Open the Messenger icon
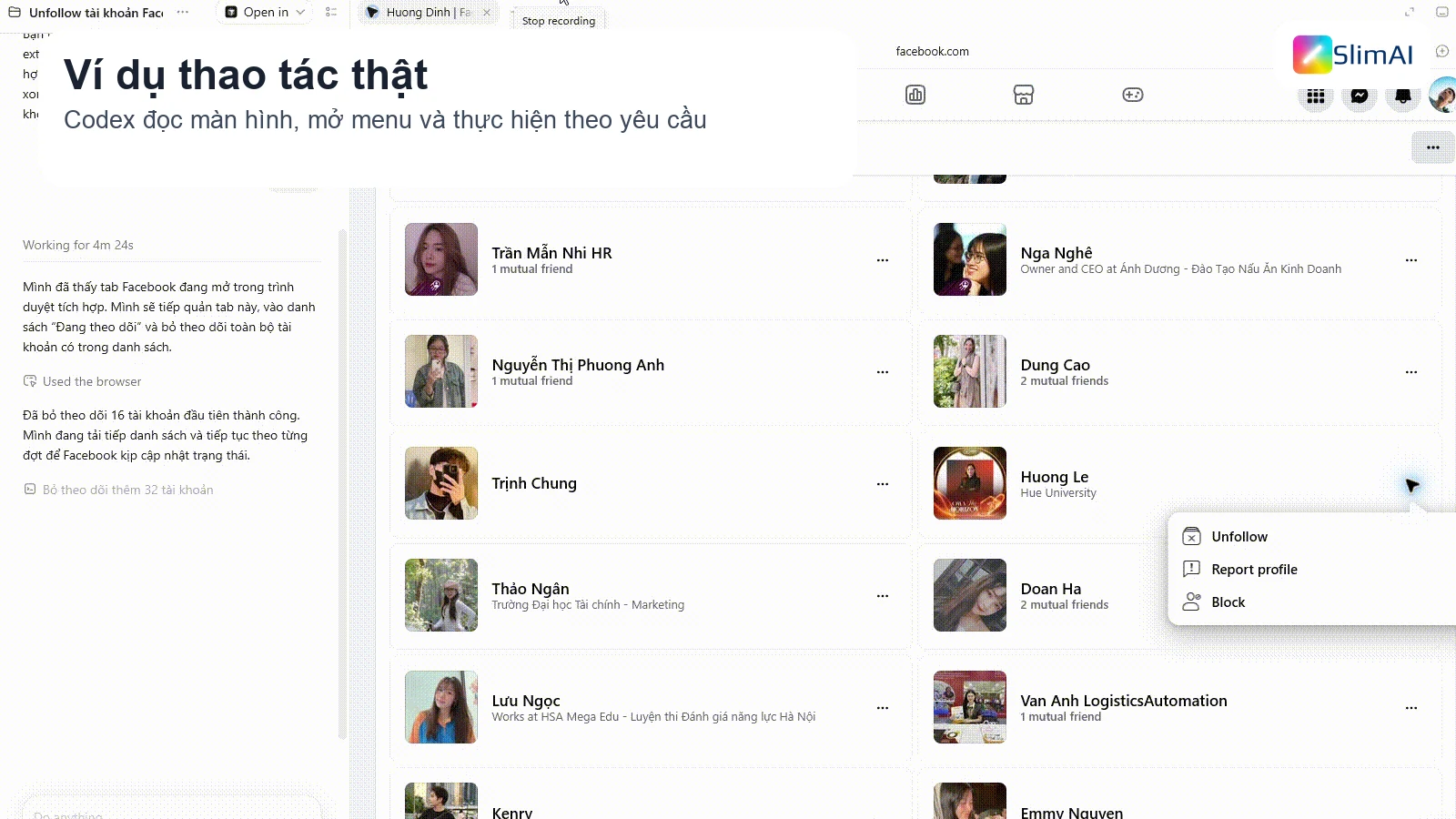 pyautogui.click(x=1360, y=96)
